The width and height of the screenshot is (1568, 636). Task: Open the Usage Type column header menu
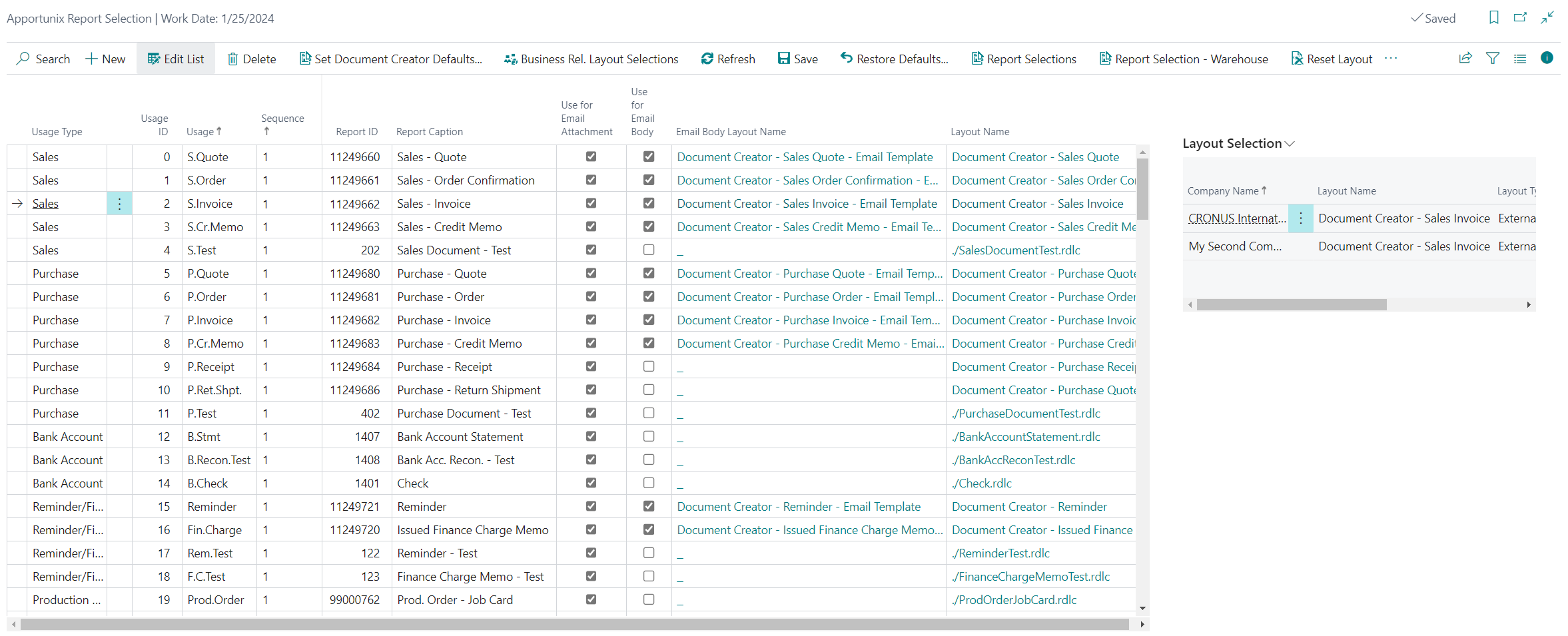click(x=57, y=132)
